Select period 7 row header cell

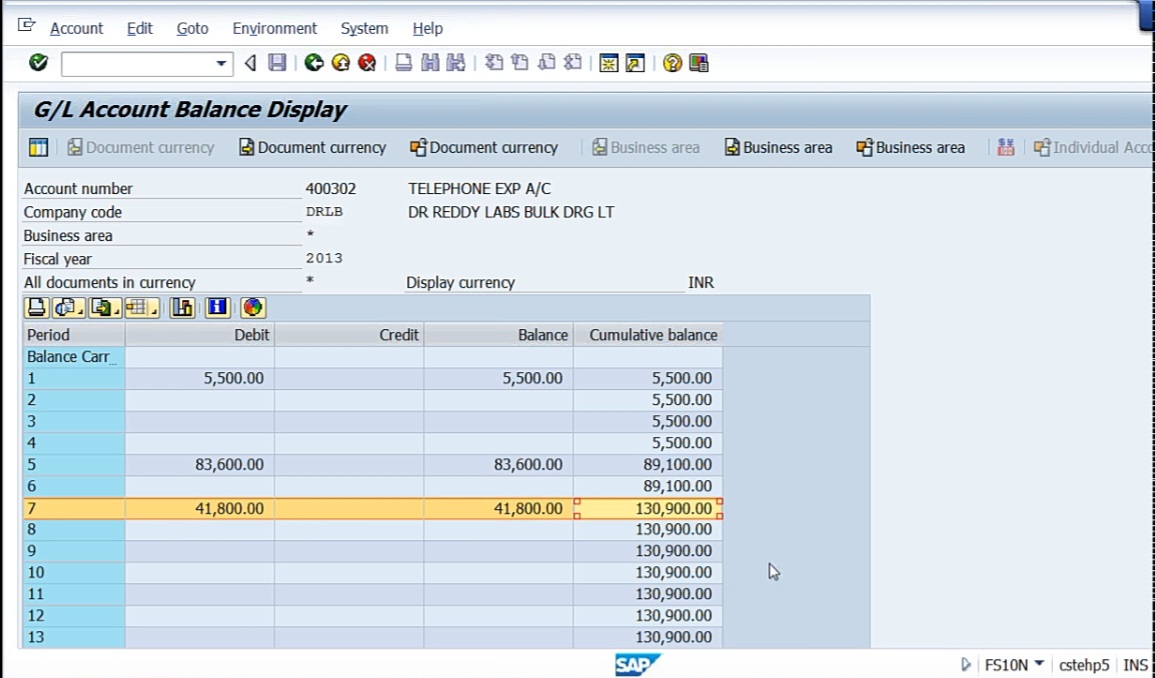click(74, 508)
